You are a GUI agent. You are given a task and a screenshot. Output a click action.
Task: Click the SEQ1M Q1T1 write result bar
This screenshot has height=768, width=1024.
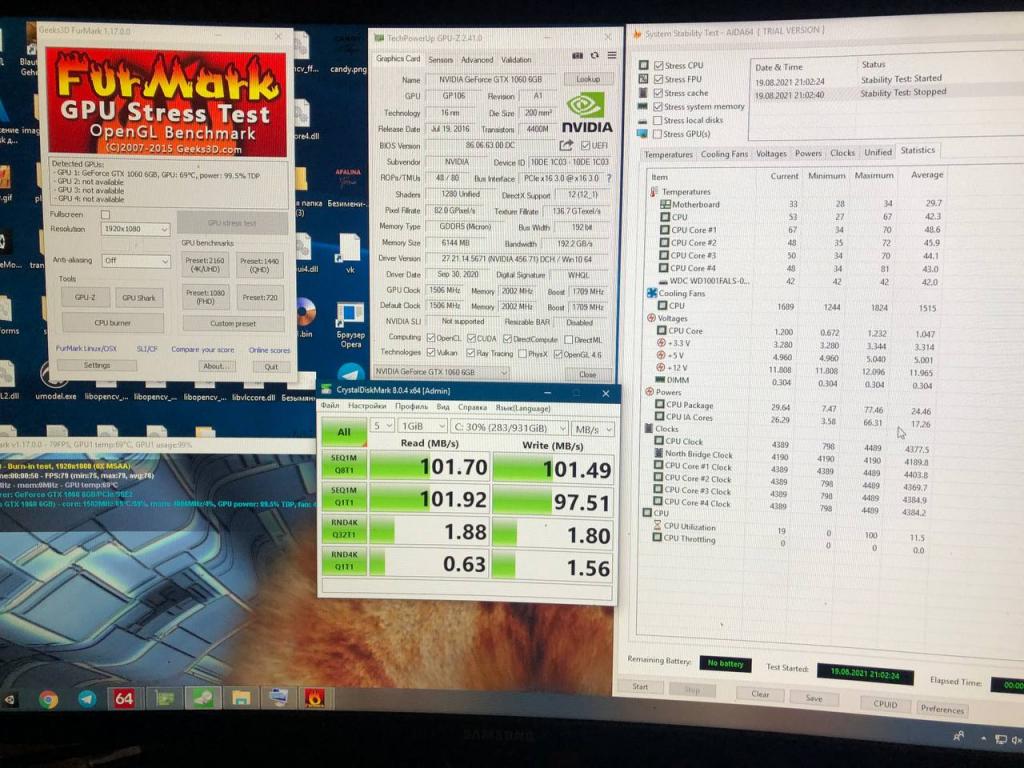tap(552, 502)
